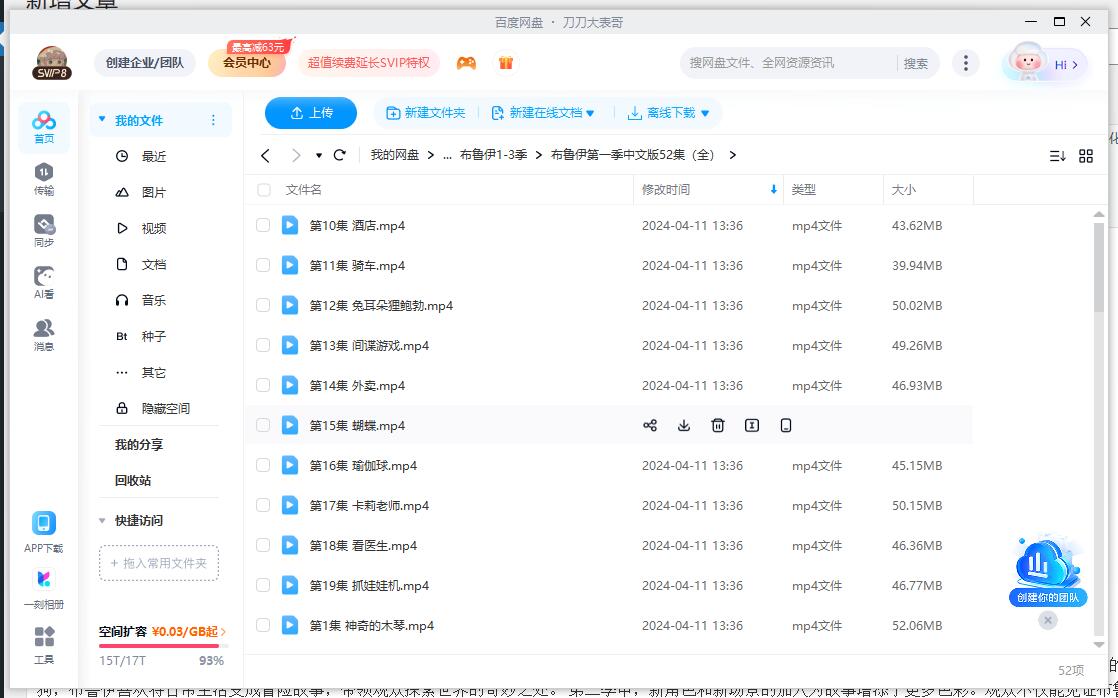Select all files via header checkbox
Image resolution: width=1118 pixels, height=698 pixels.
coord(262,190)
